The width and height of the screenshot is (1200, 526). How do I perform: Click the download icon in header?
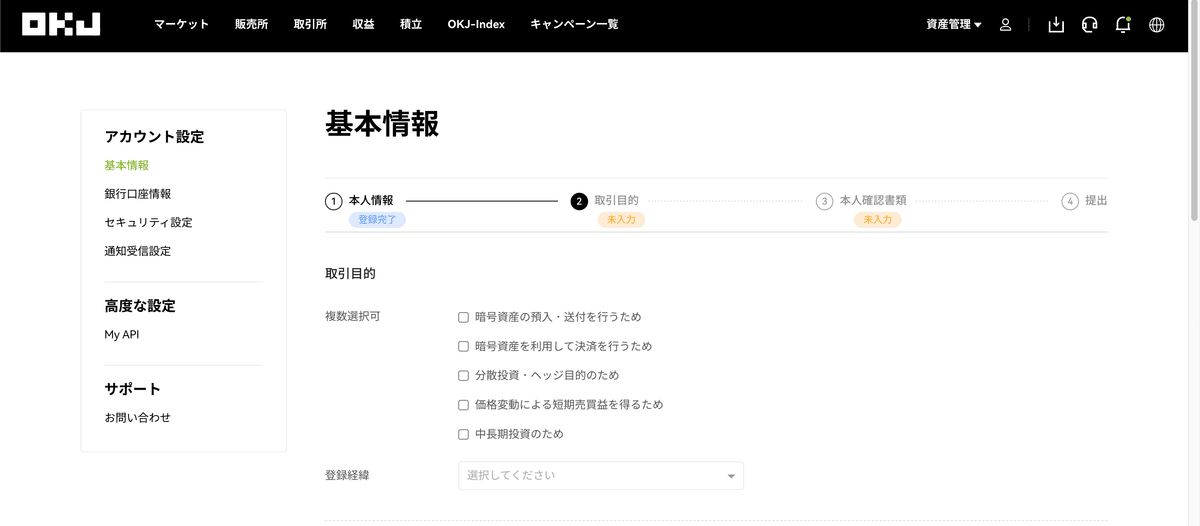1056,25
